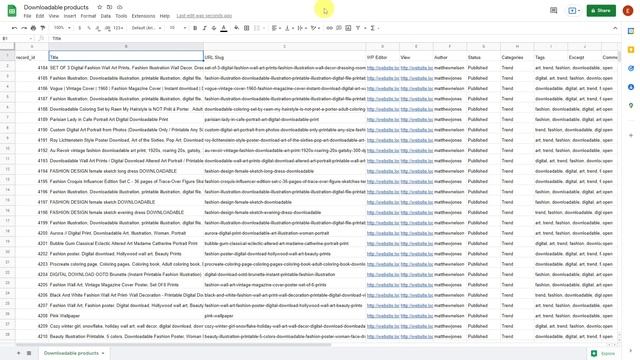Format as currency with dollar icon
This screenshot has height=360, width=640.
[x=80, y=28]
